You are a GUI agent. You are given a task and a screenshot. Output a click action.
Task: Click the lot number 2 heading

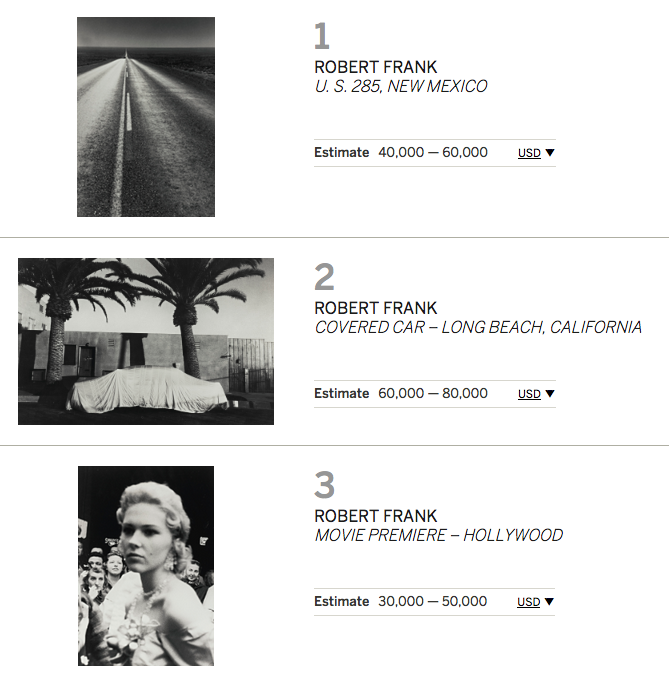coord(324,277)
